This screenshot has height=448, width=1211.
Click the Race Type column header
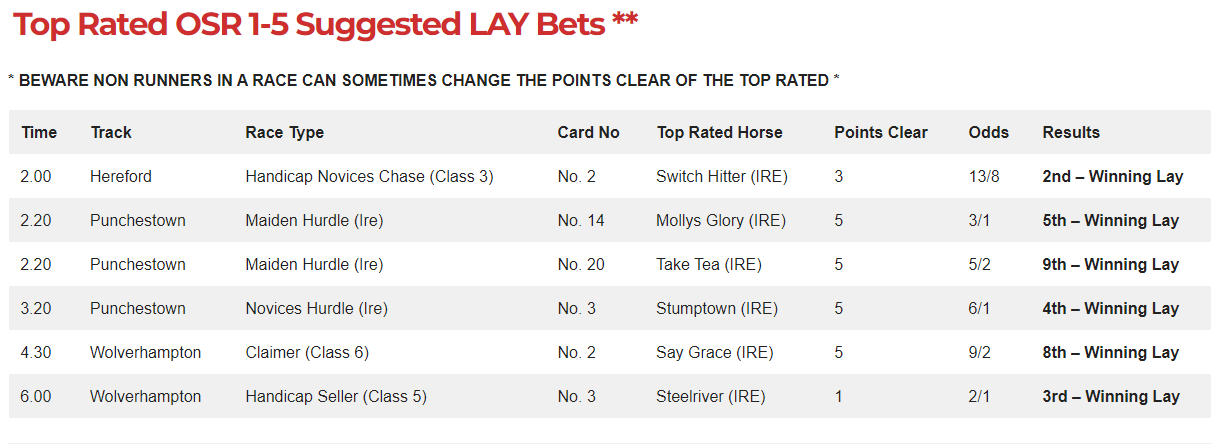point(285,132)
